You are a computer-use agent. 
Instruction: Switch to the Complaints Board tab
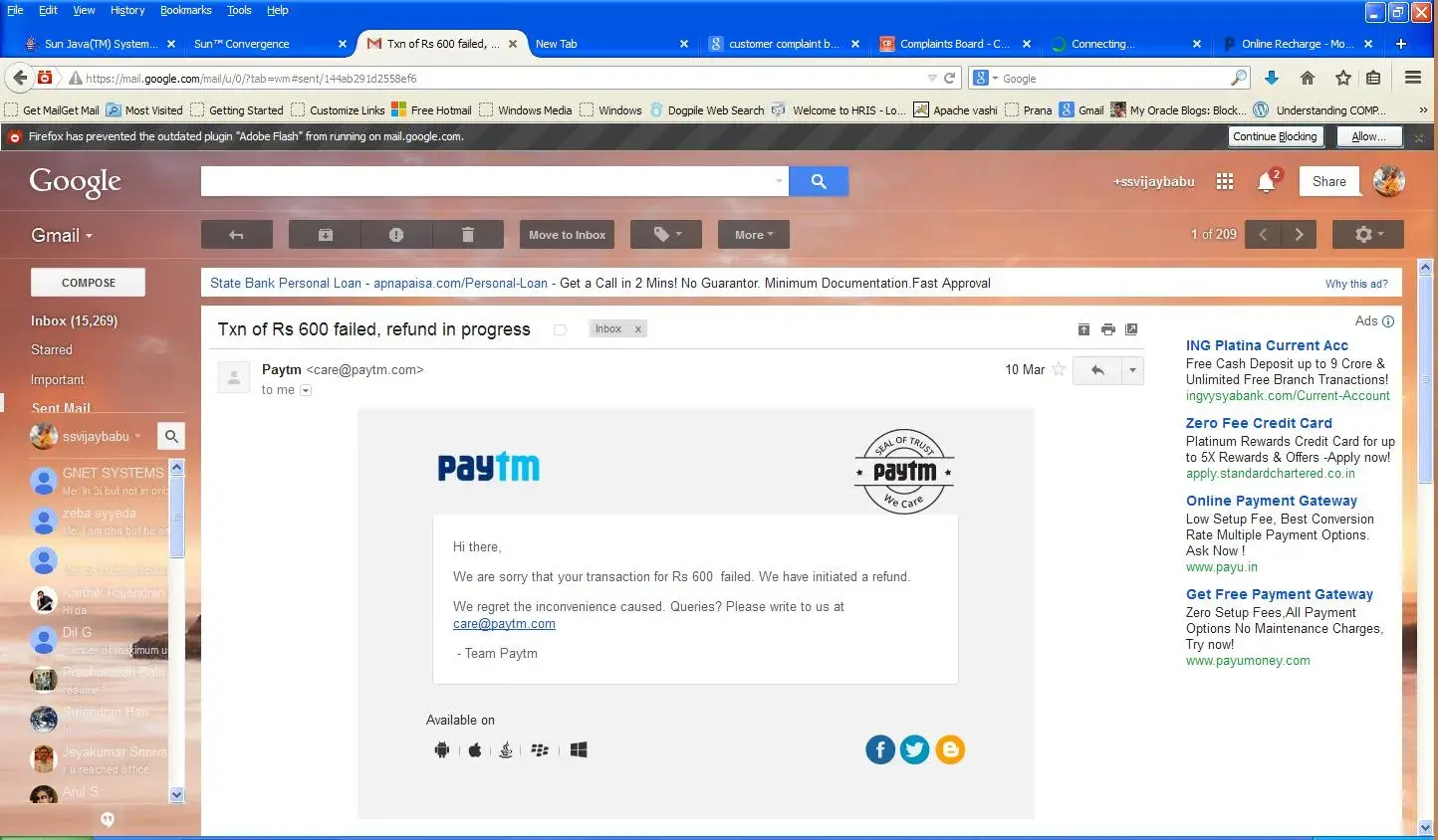[954, 44]
